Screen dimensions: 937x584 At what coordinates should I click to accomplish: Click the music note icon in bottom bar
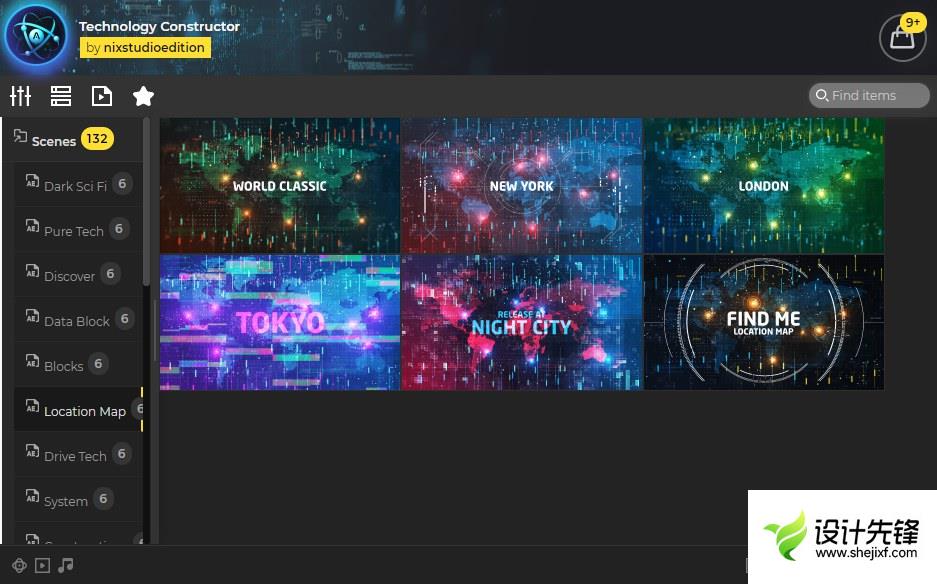[66, 566]
